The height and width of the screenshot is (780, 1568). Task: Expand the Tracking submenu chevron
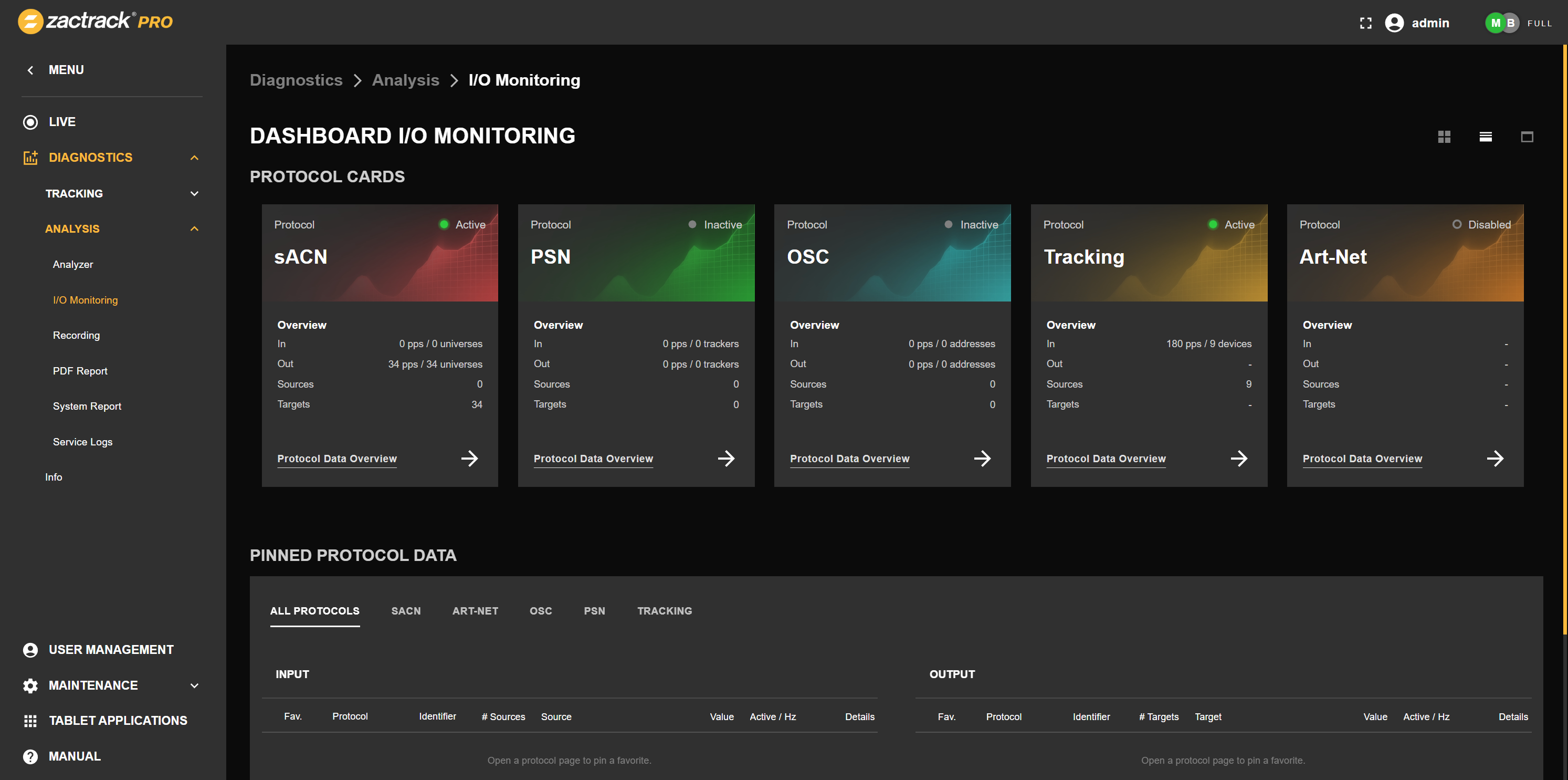click(194, 194)
